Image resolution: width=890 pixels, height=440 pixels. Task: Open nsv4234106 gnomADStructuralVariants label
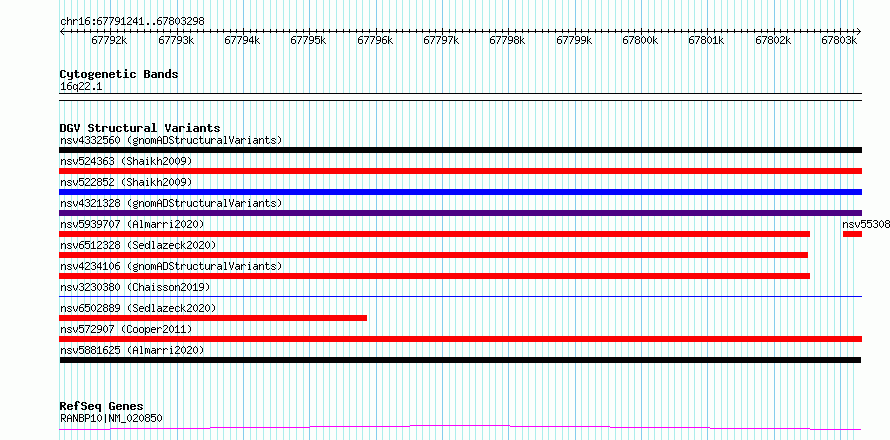pos(171,266)
